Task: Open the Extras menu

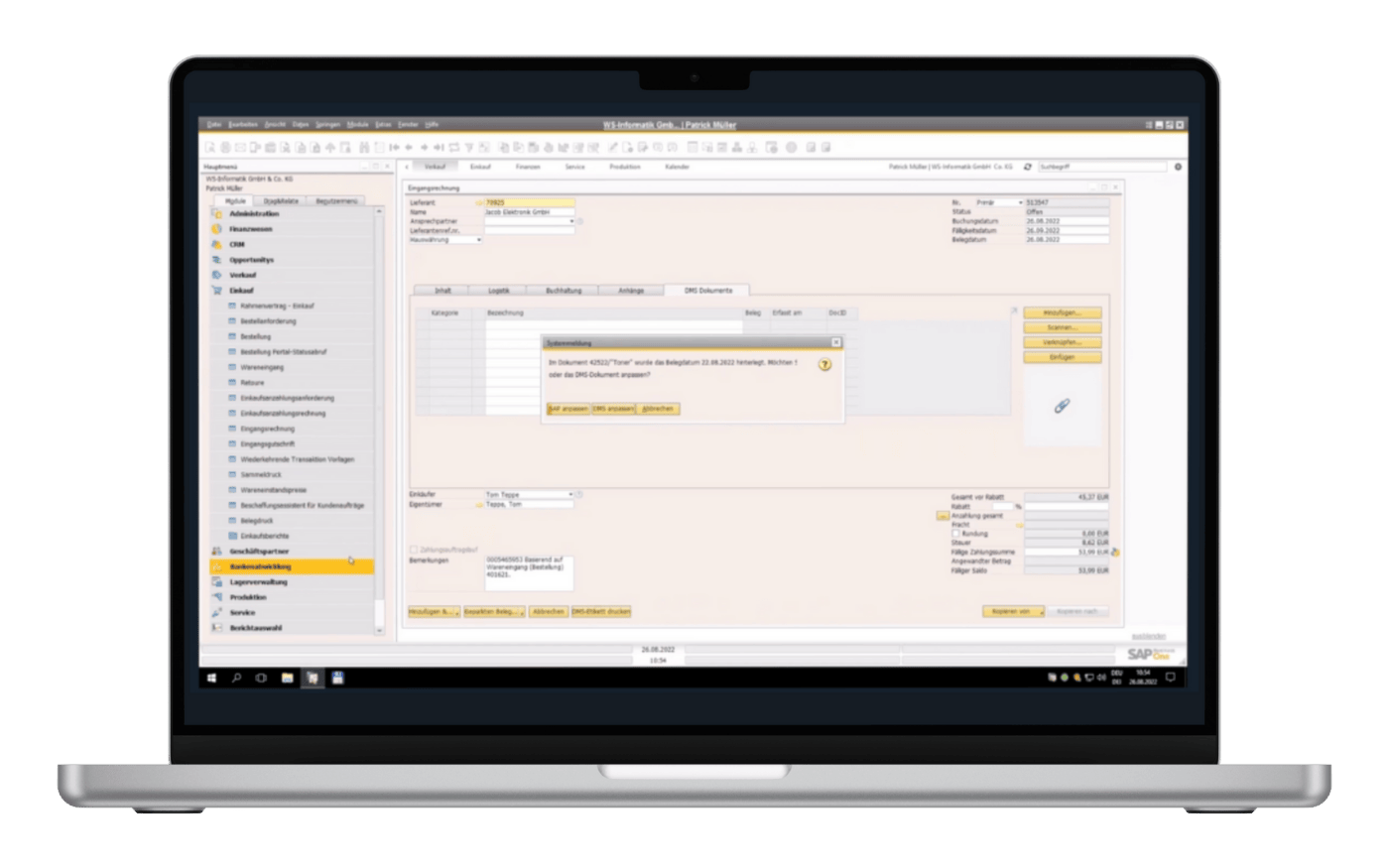Action: coord(383,125)
